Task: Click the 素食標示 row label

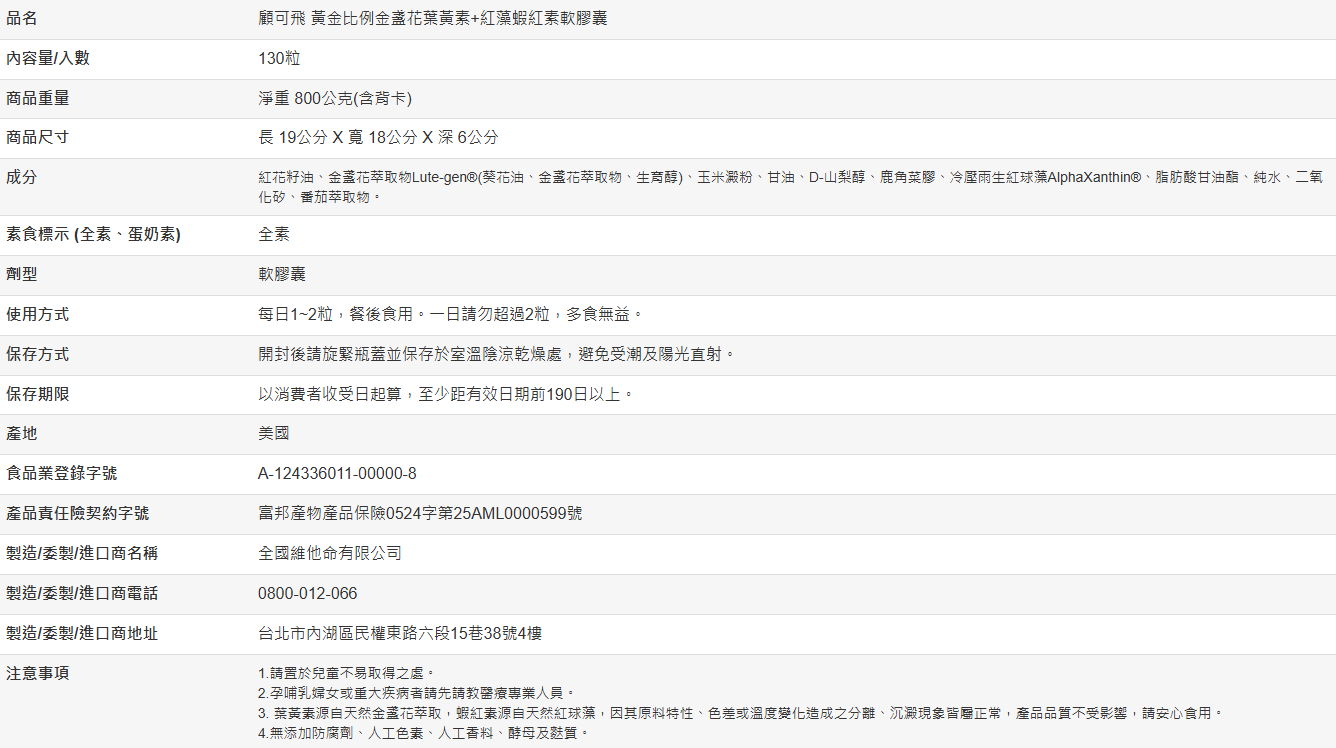Action: [x=93, y=235]
